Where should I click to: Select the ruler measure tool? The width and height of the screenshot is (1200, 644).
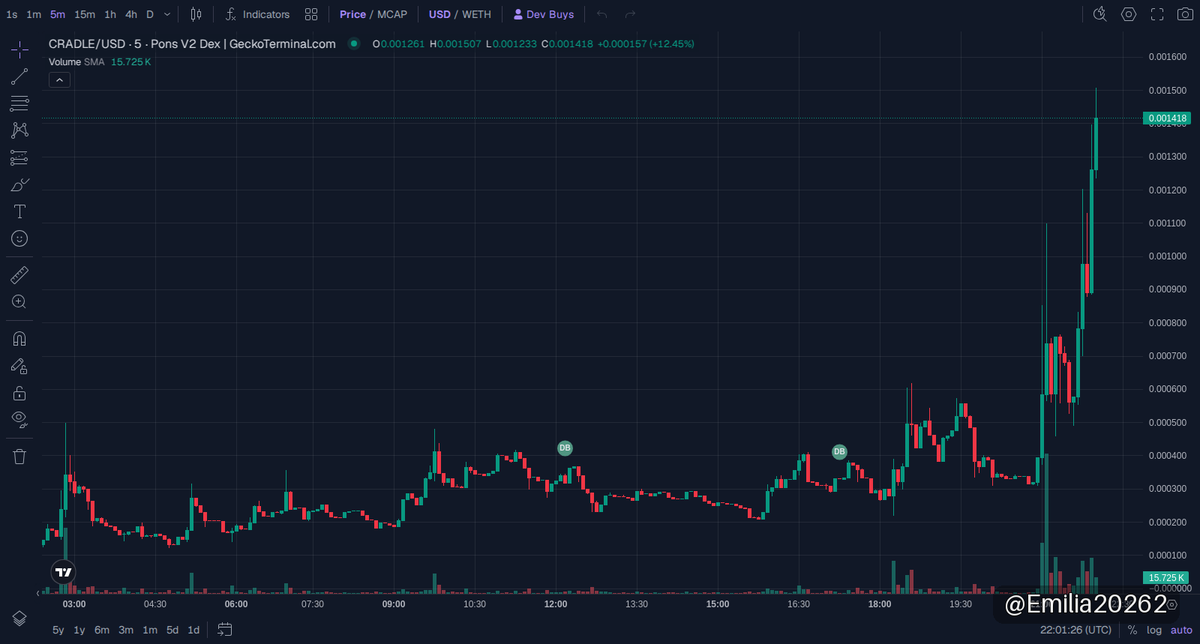(x=19, y=274)
